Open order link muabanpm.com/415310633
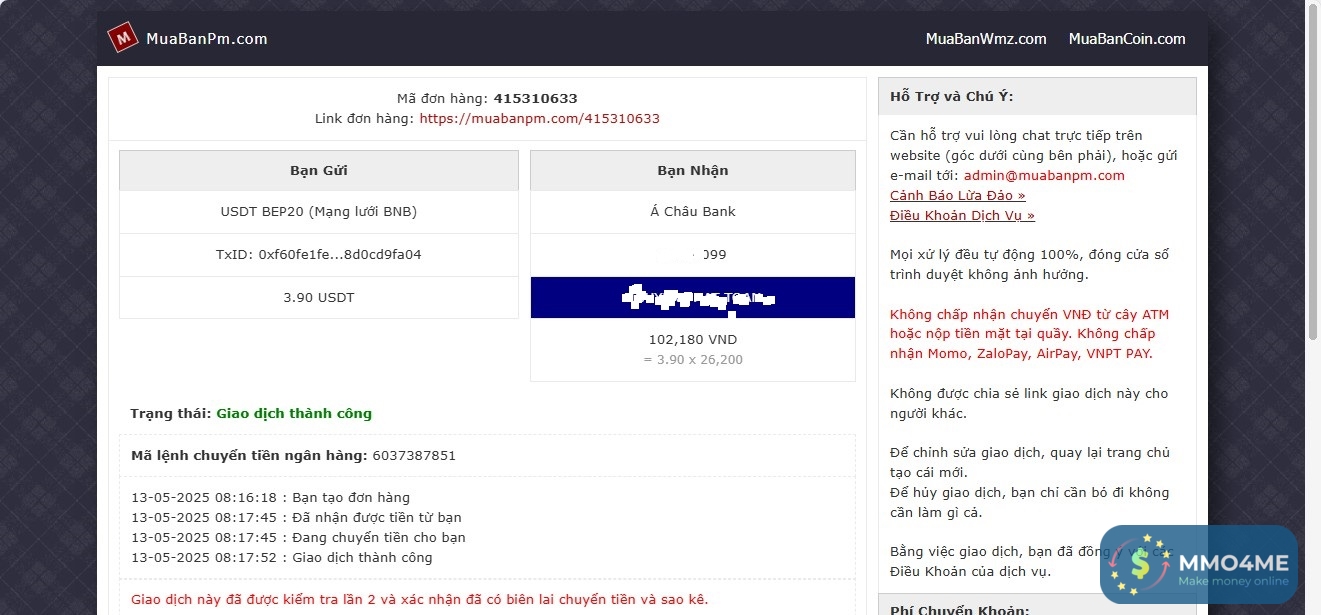The image size is (1321, 615). pos(539,118)
